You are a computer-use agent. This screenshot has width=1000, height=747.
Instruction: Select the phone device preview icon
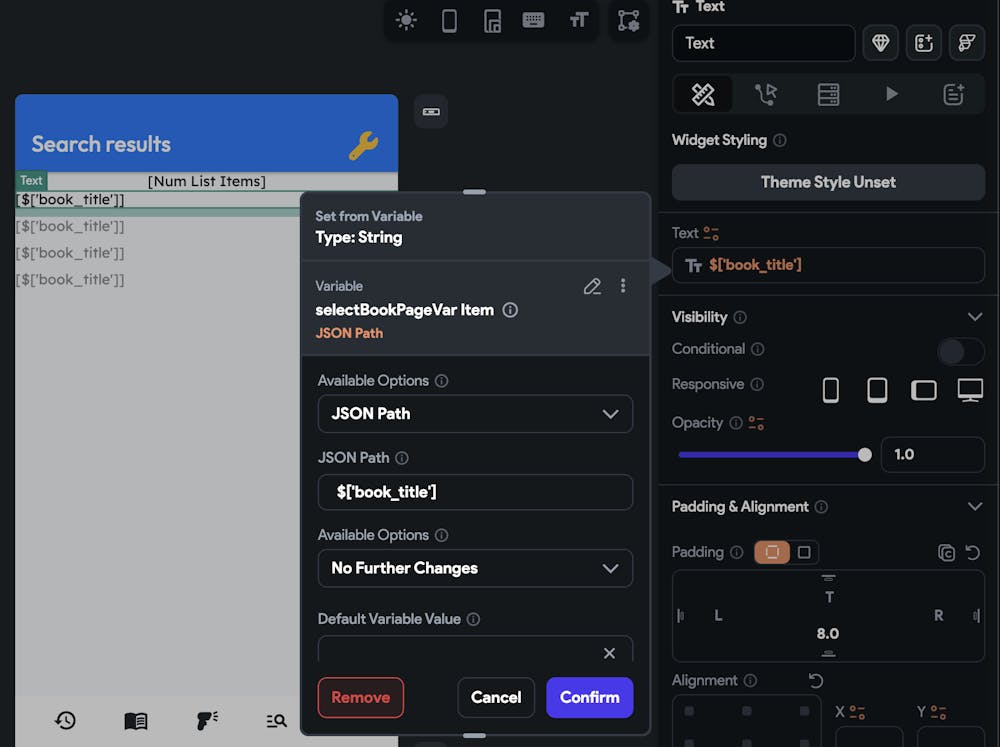tap(449, 20)
